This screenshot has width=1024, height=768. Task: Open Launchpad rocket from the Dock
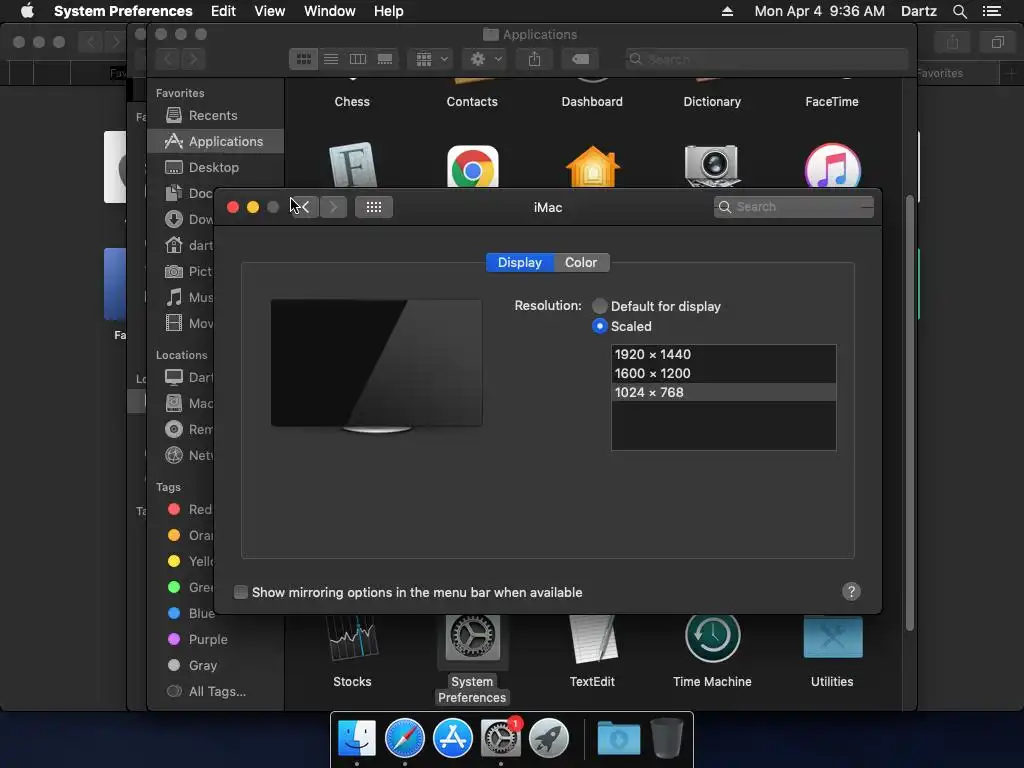pyautogui.click(x=549, y=738)
